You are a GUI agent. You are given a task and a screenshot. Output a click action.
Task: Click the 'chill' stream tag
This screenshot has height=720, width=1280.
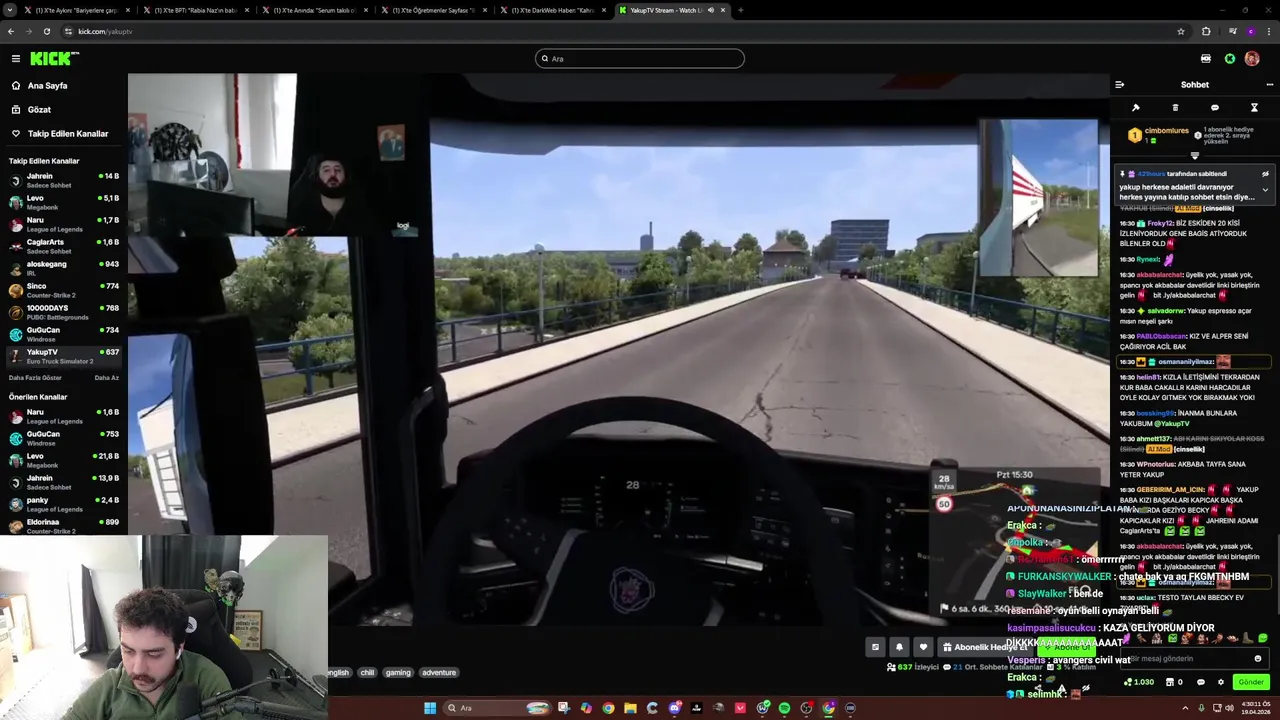tap(367, 673)
